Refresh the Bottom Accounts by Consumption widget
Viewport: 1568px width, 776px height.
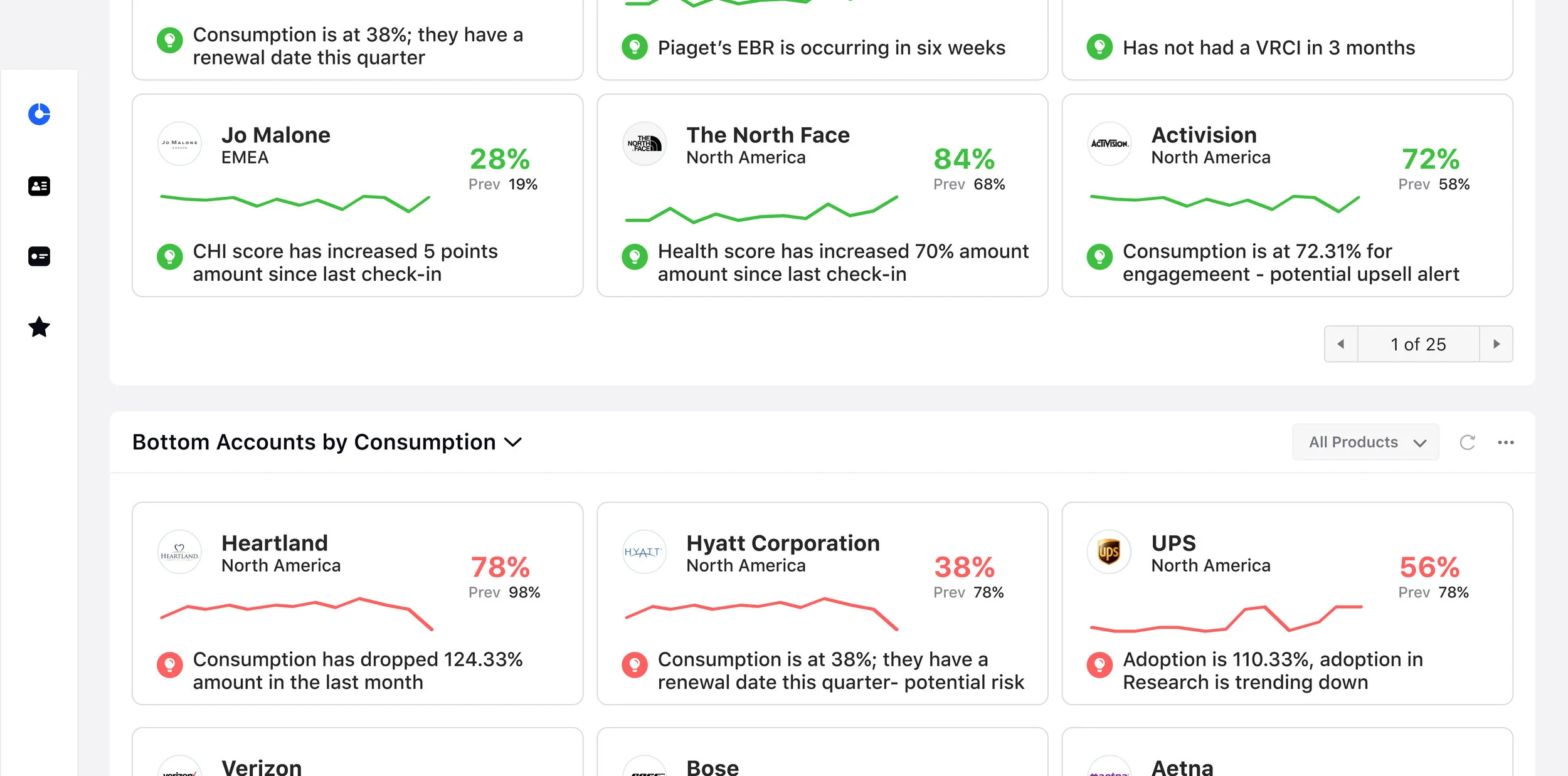click(x=1467, y=443)
